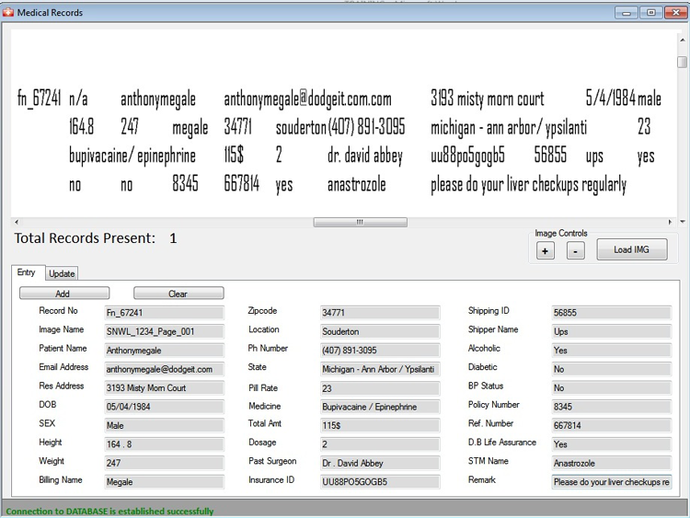Click the STM Name field
This screenshot has height=518, width=690.
pyautogui.click(x=611, y=463)
